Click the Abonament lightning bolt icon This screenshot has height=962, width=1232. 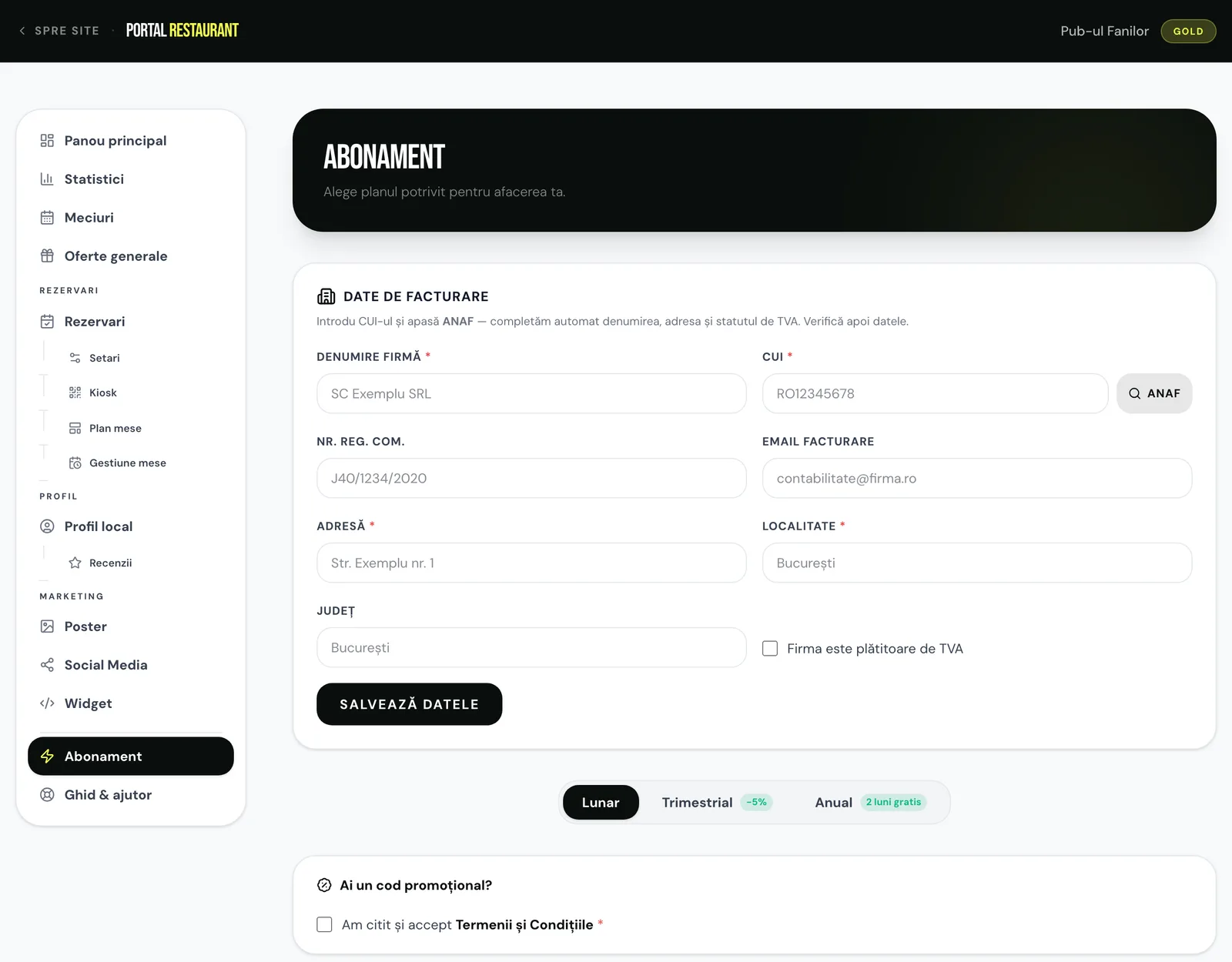(47, 757)
